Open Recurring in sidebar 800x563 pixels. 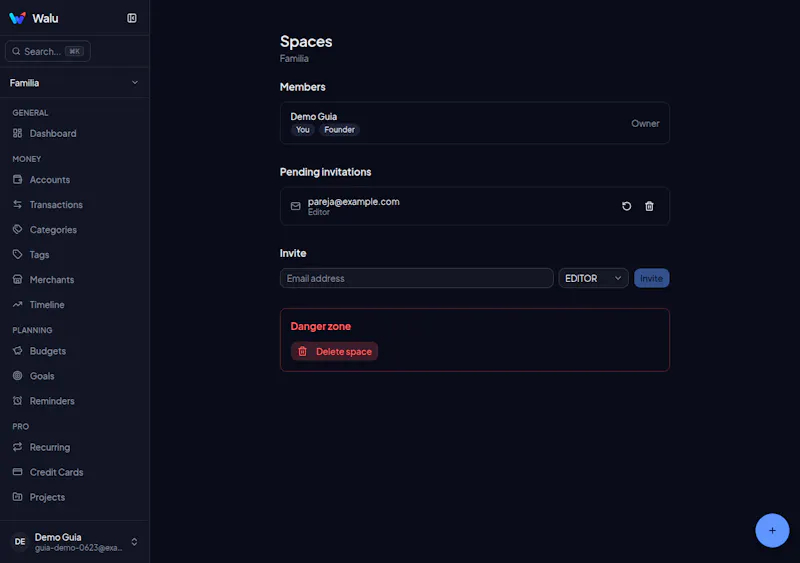tap(74, 447)
